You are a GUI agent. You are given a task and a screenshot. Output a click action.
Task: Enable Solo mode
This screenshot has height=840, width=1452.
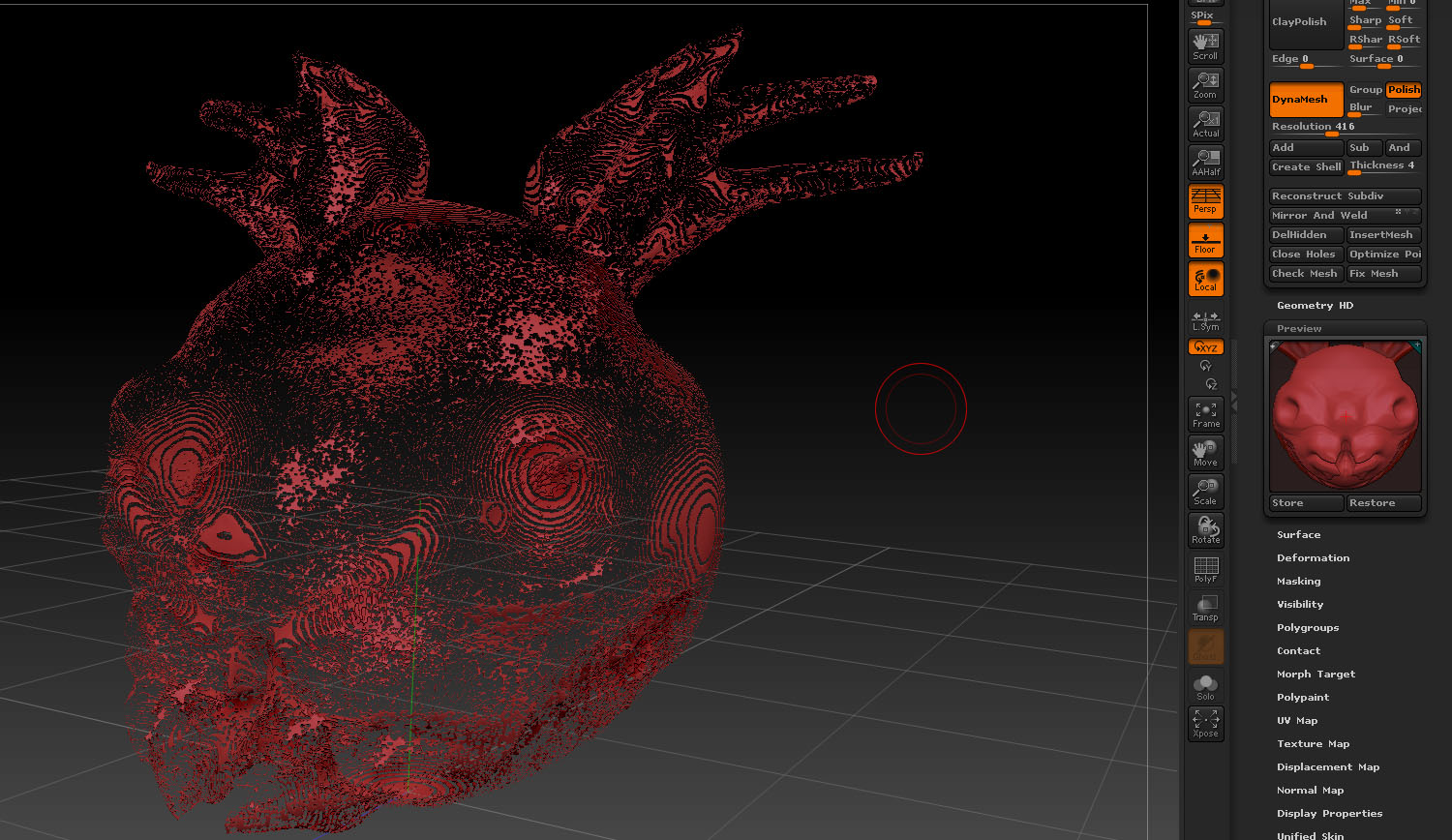tap(1206, 686)
